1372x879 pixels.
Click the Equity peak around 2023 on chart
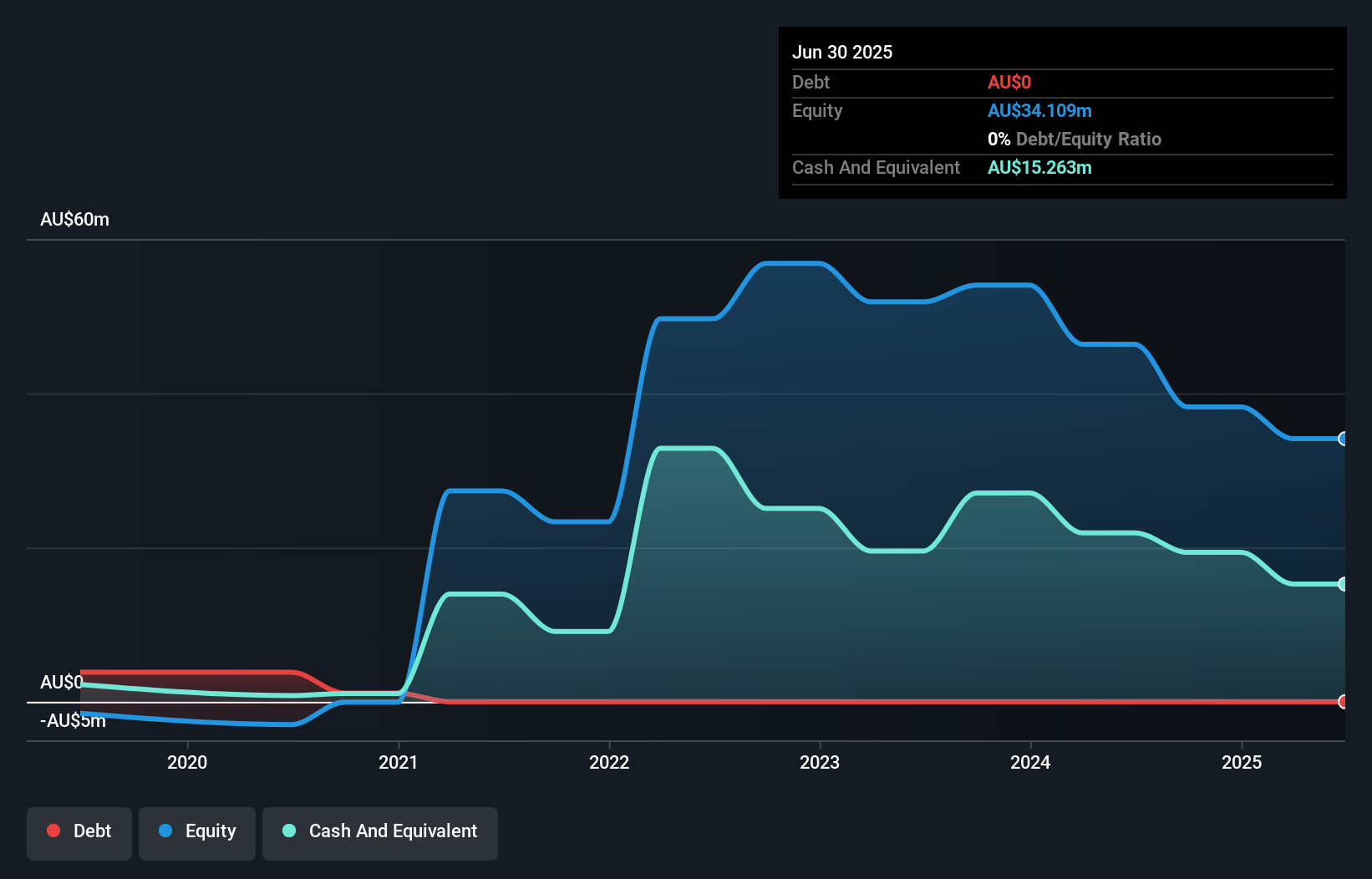[794, 263]
